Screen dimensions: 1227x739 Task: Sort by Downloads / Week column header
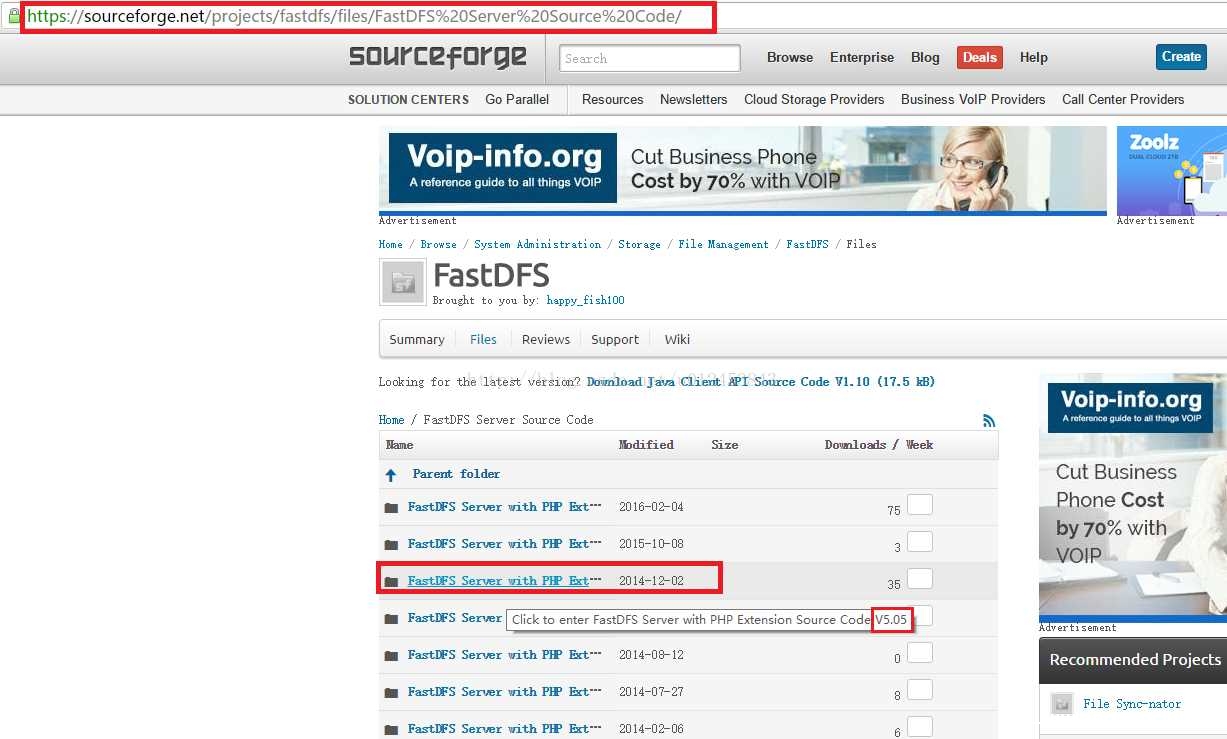click(x=879, y=445)
